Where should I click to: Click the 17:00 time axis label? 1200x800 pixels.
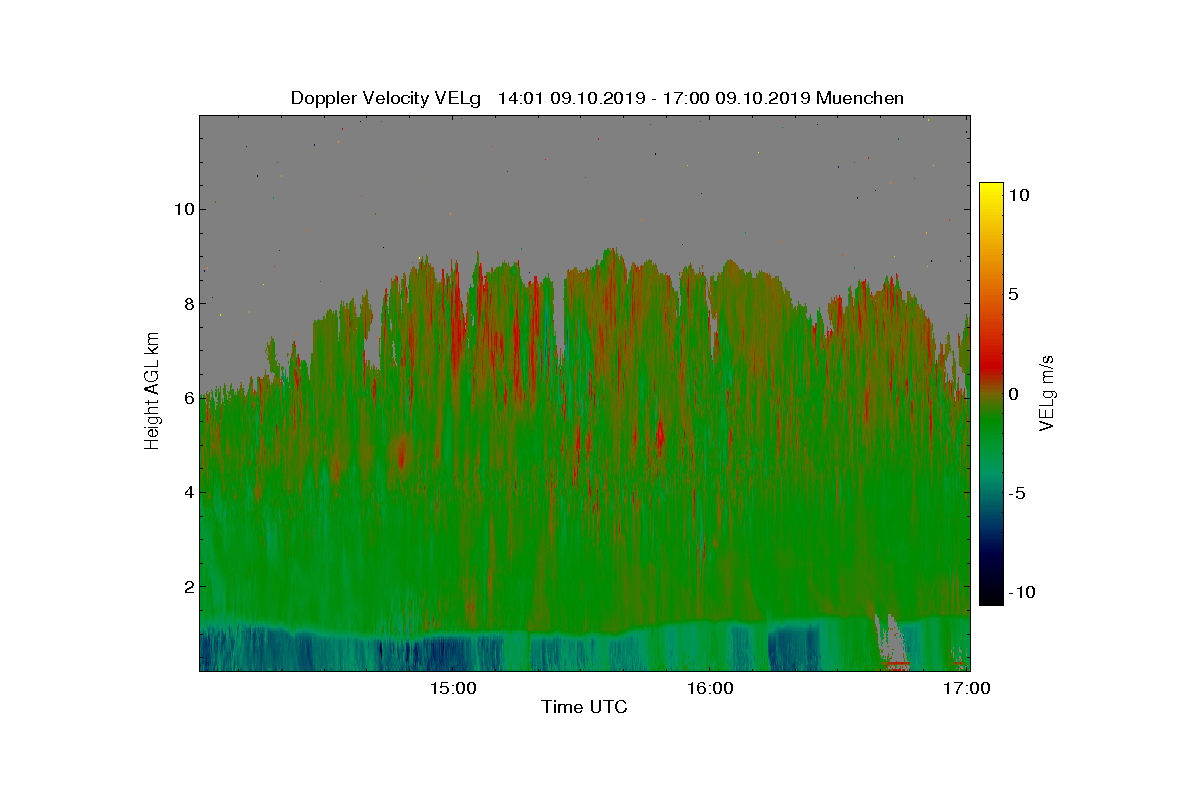[x=968, y=689]
